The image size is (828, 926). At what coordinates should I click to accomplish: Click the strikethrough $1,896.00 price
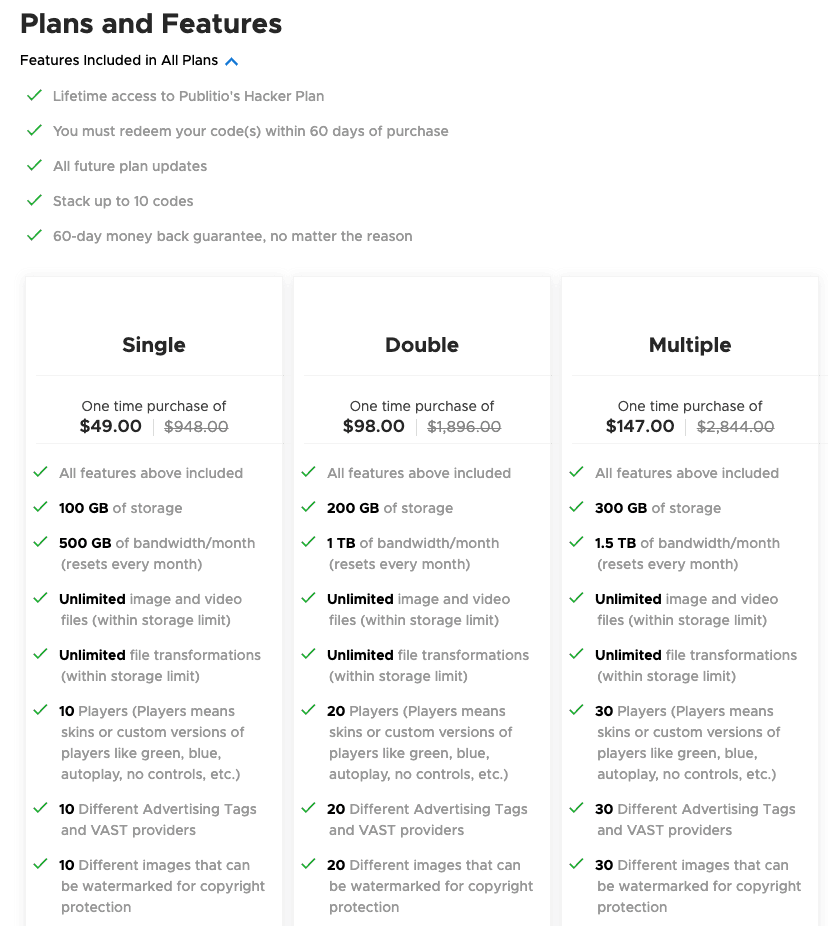pos(464,426)
